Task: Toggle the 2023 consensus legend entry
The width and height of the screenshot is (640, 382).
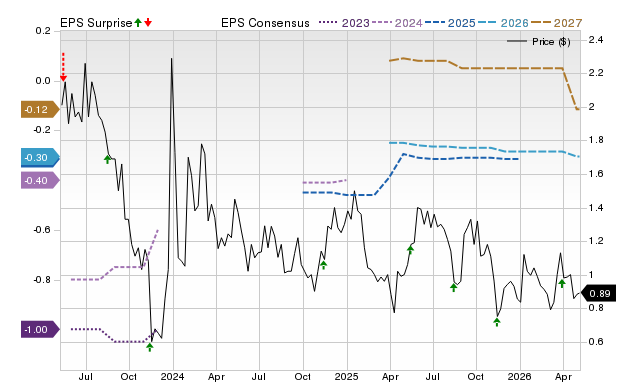Action: click(x=344, y=23)
